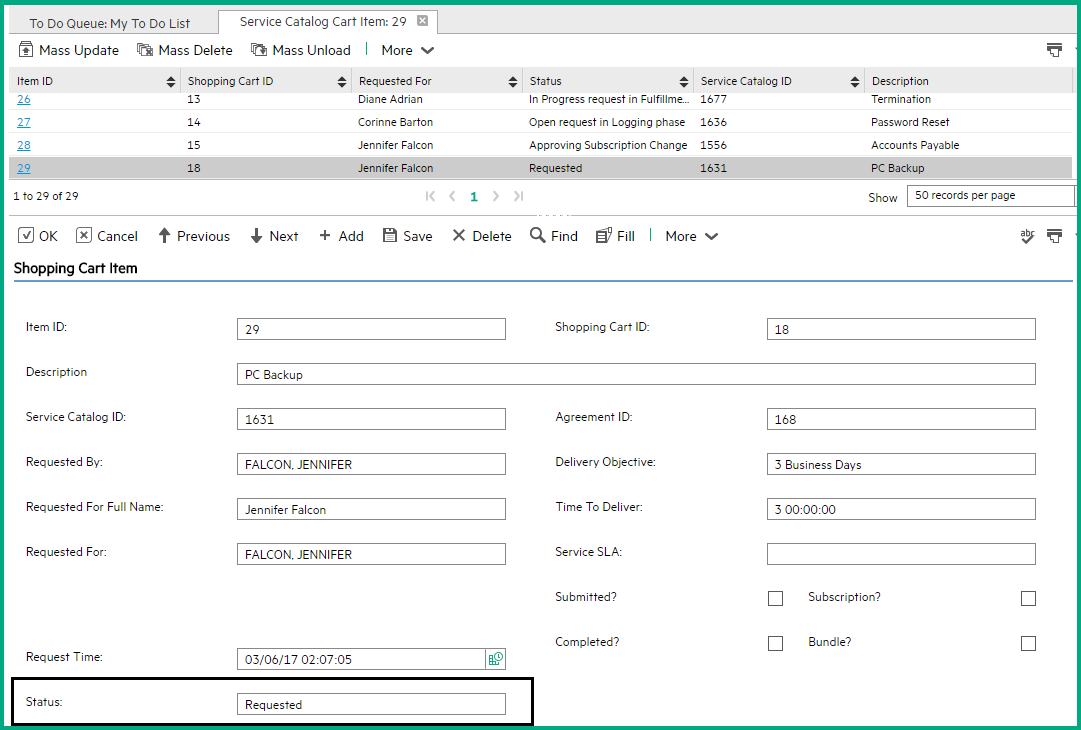Click the Mass Update toolbar icon
Viewport: 1081px width, 730px height.
[x=27, y=50]
